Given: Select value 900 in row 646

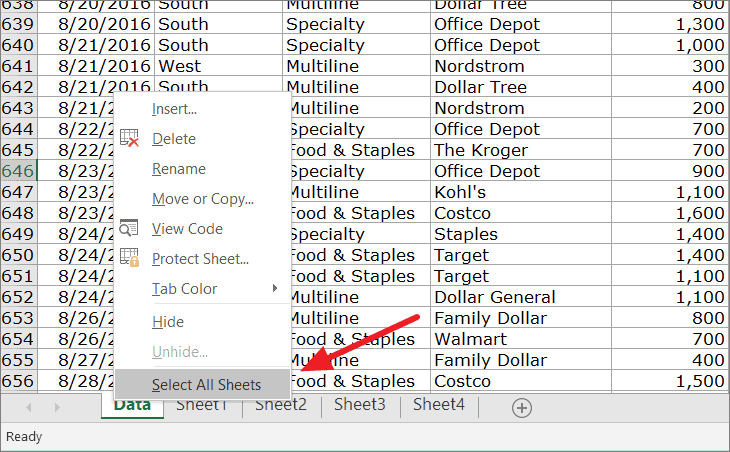Looking at the screenshot, I should pos(670,171).
